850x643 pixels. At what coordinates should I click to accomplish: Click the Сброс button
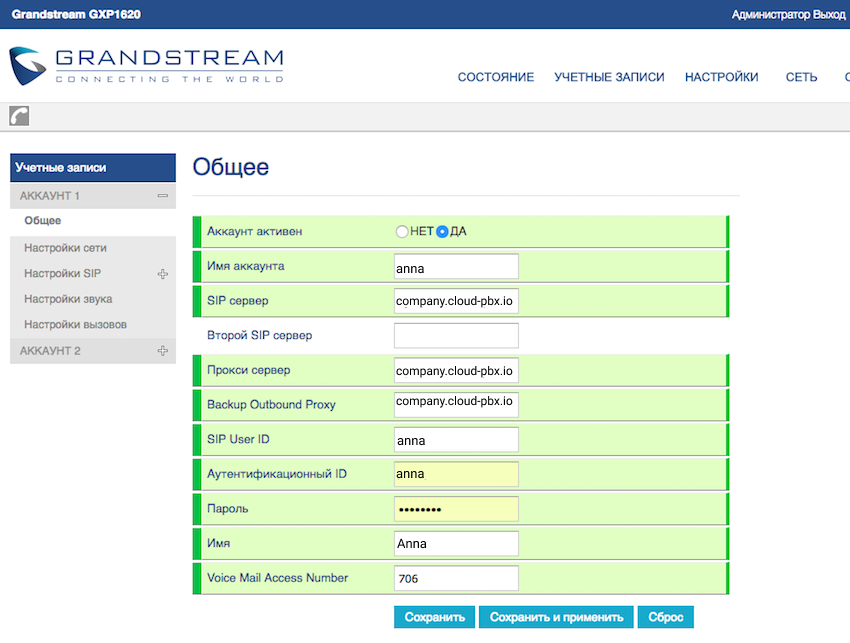[x=666, y=617]
